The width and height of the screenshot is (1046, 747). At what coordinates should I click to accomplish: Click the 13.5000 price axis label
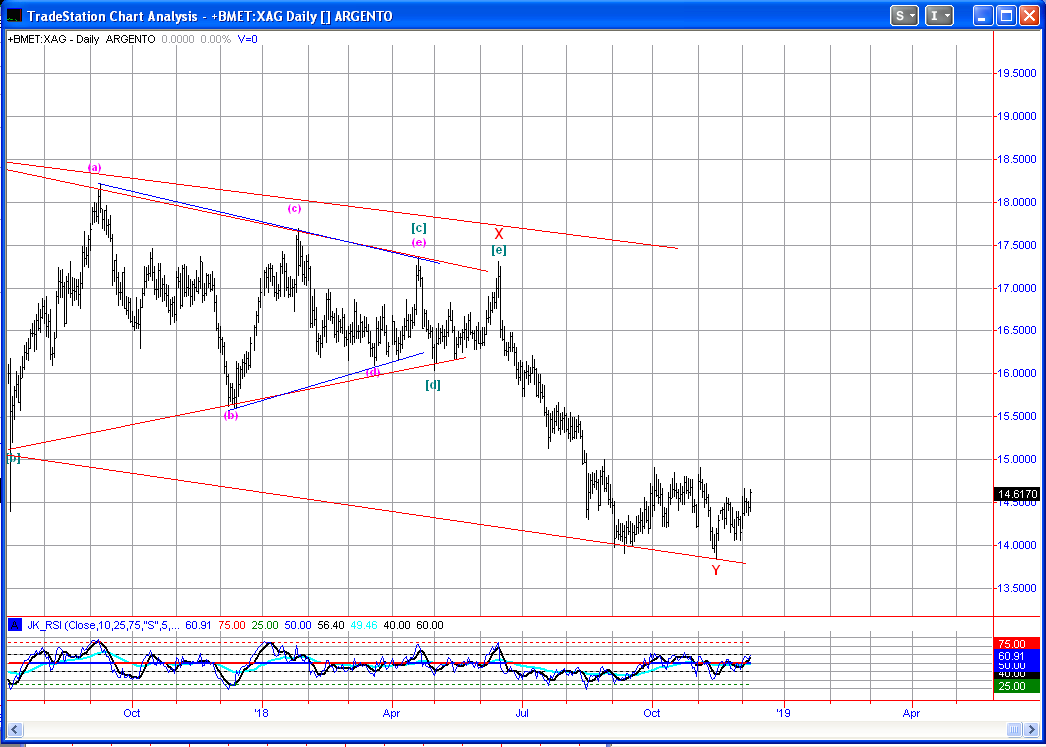(x=1017, y=588)
